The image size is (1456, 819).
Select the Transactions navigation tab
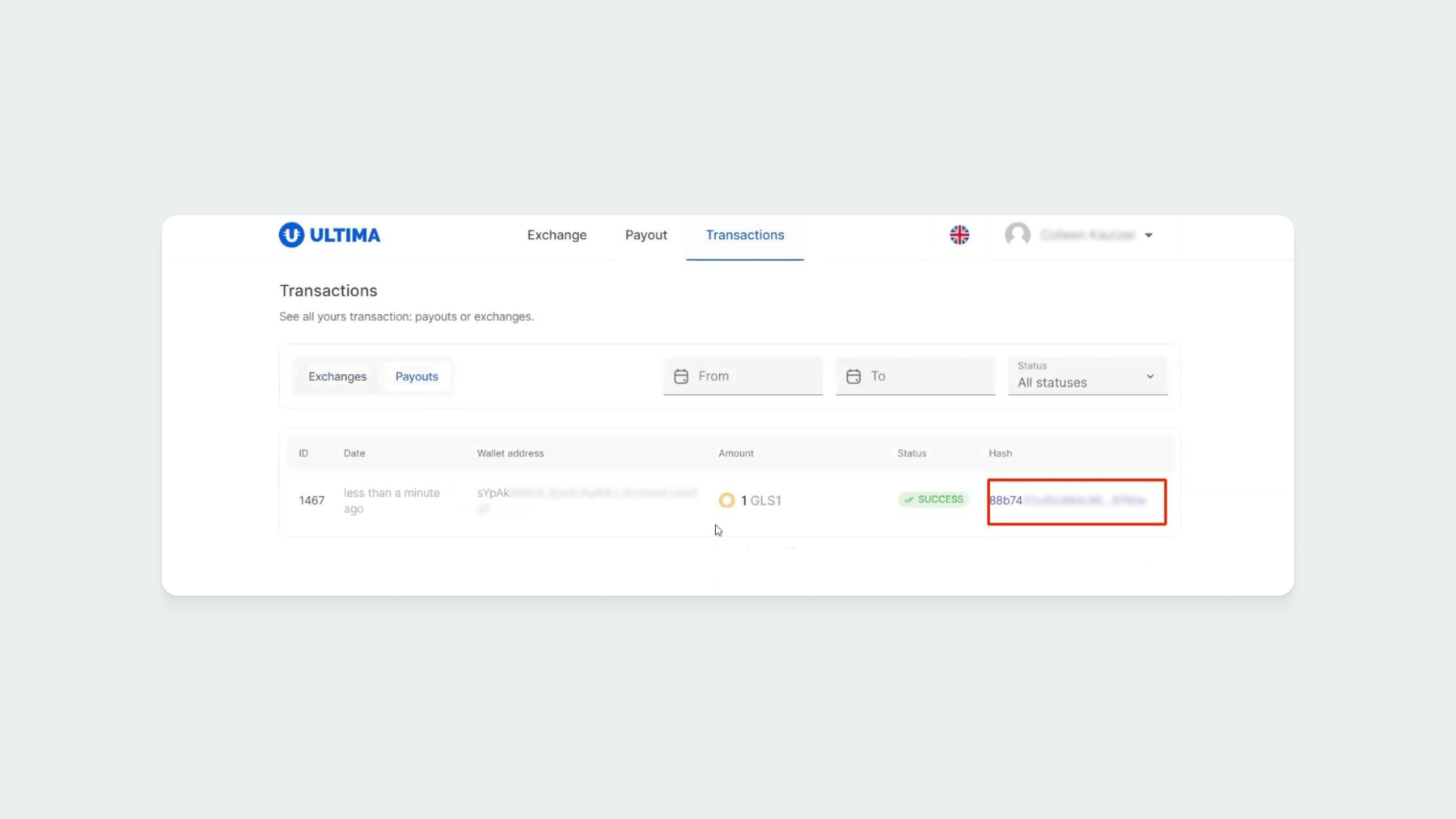tap(744, 235)
